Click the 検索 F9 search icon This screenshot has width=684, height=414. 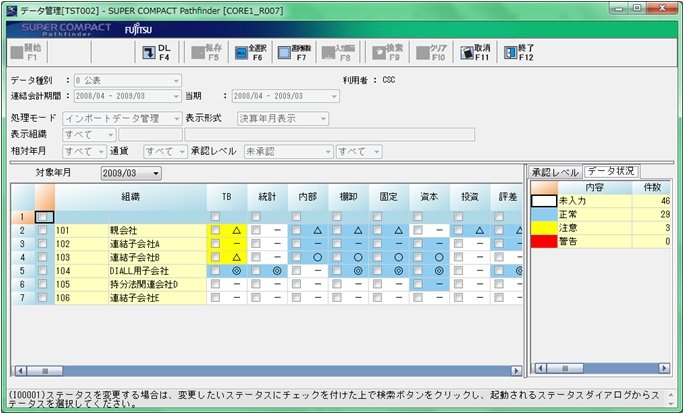pyautogui.click(x=379, y=53)
